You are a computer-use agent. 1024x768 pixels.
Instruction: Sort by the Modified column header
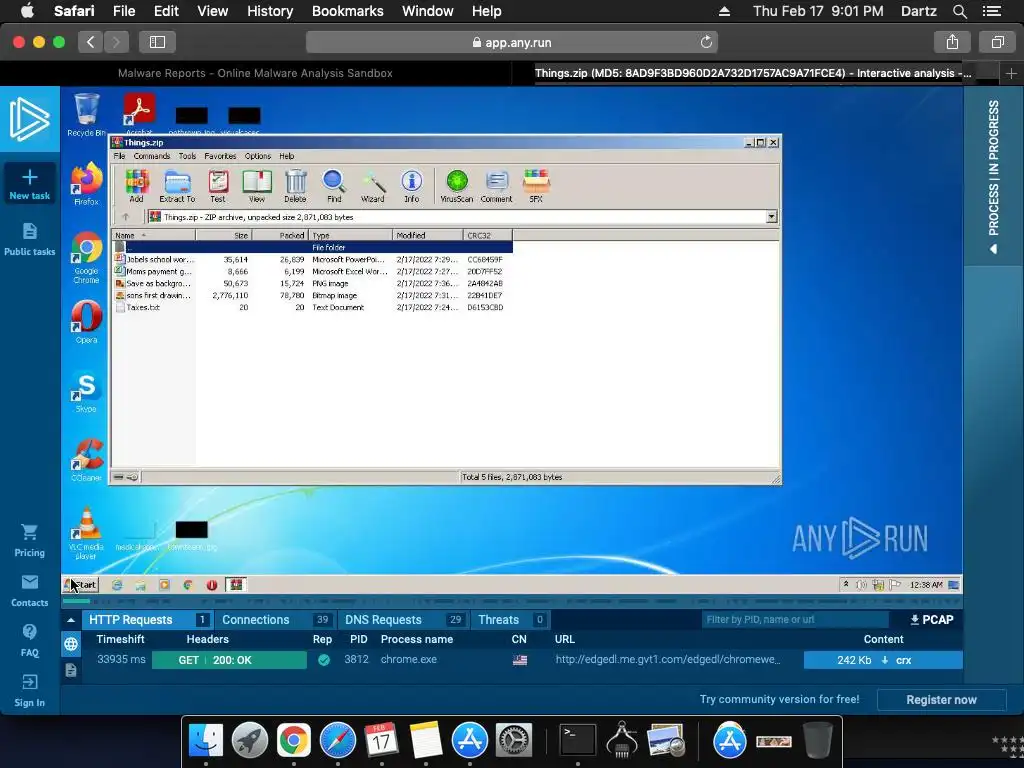point(428,235)
